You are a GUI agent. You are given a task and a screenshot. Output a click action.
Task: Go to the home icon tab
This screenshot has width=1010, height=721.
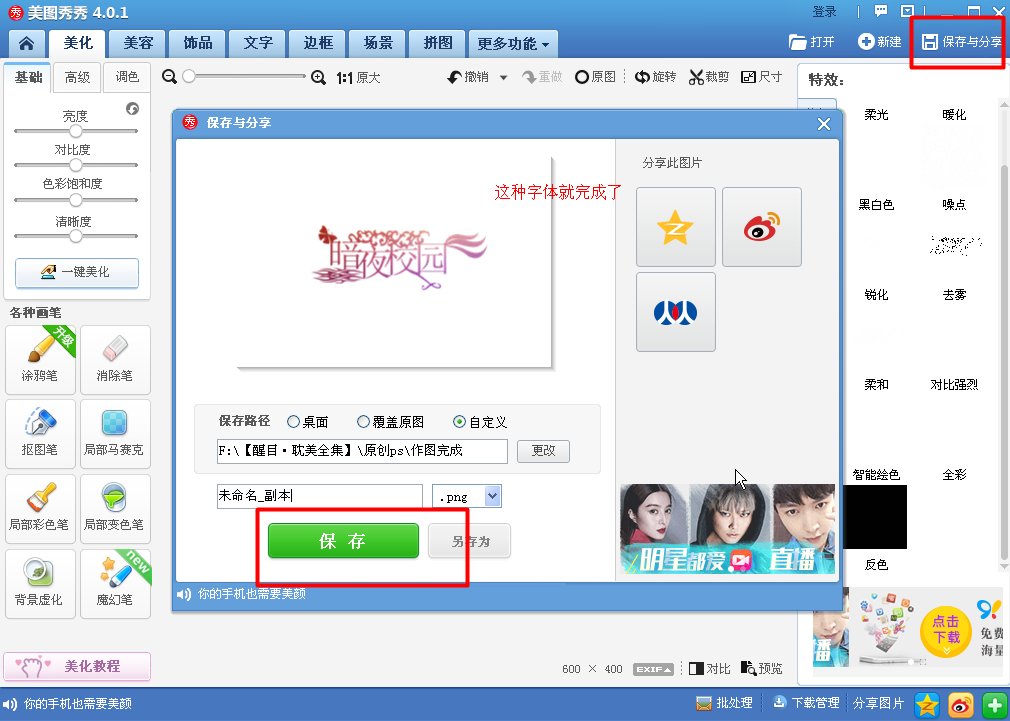(26, 43)
